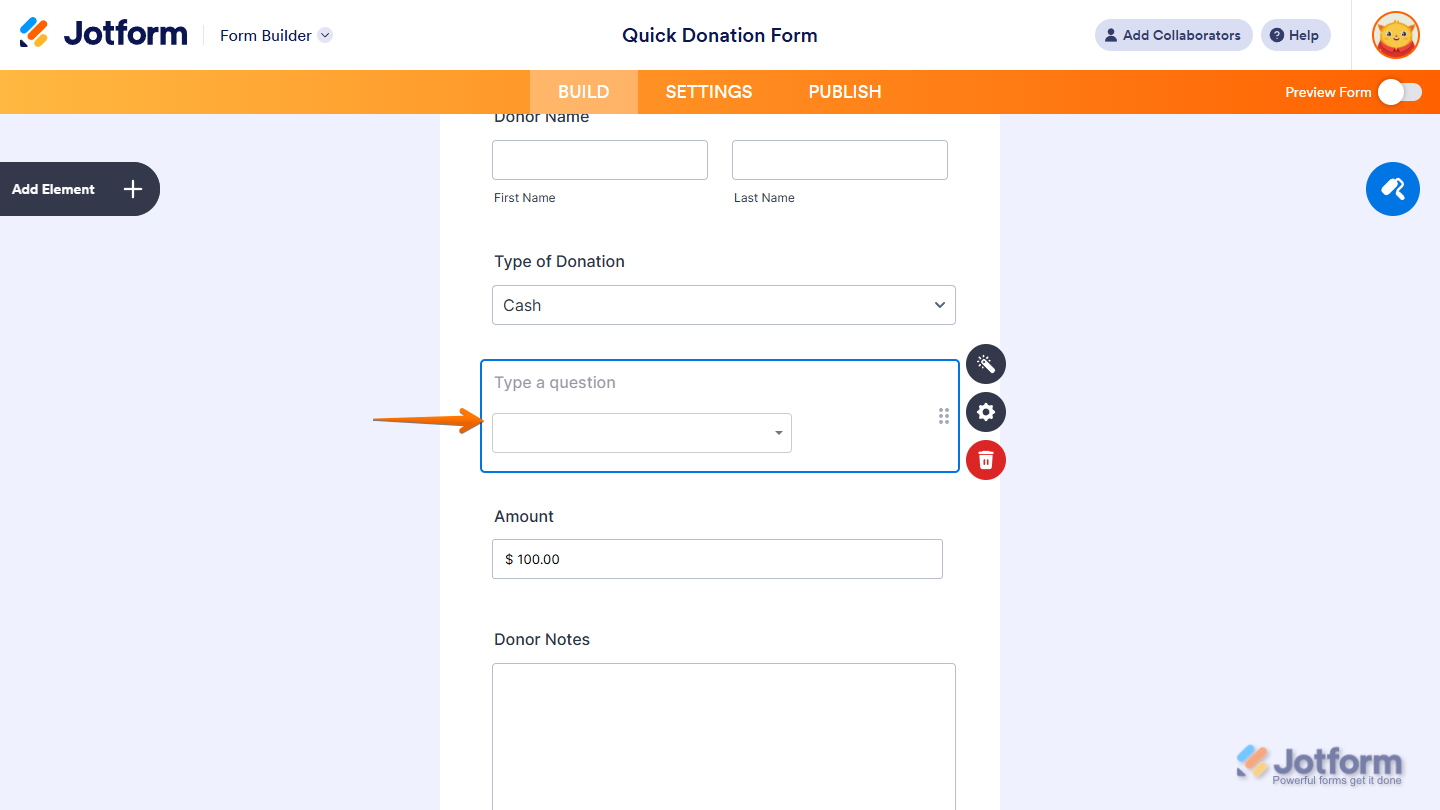Viewport: 1440px width, 810px height.
Task: Open the Form Designer roller icon
Action: point(1392,189)
